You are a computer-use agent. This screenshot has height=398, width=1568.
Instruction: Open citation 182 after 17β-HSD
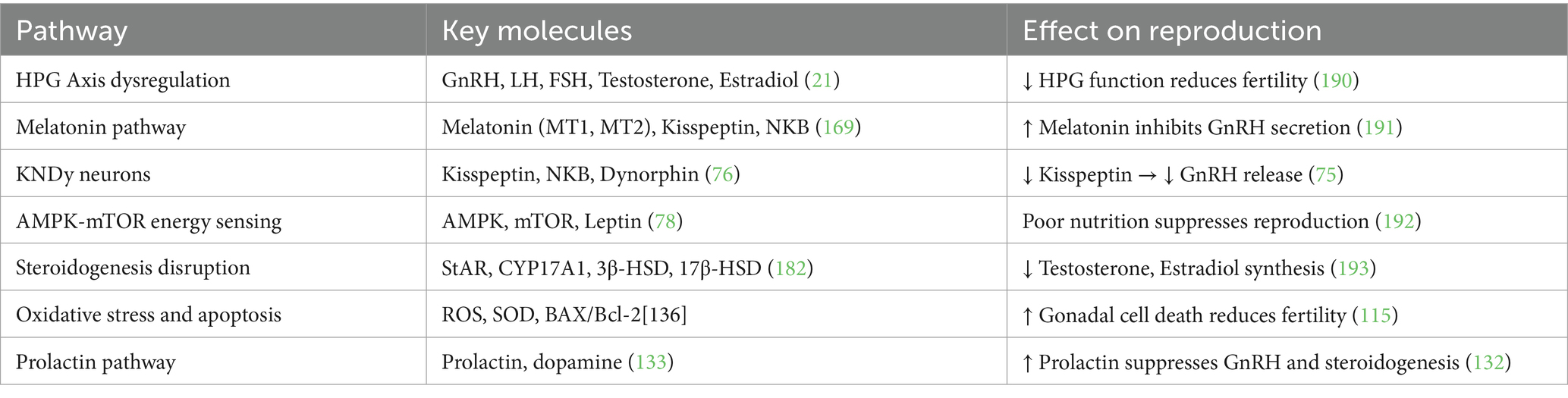click(x=790, y=268)
